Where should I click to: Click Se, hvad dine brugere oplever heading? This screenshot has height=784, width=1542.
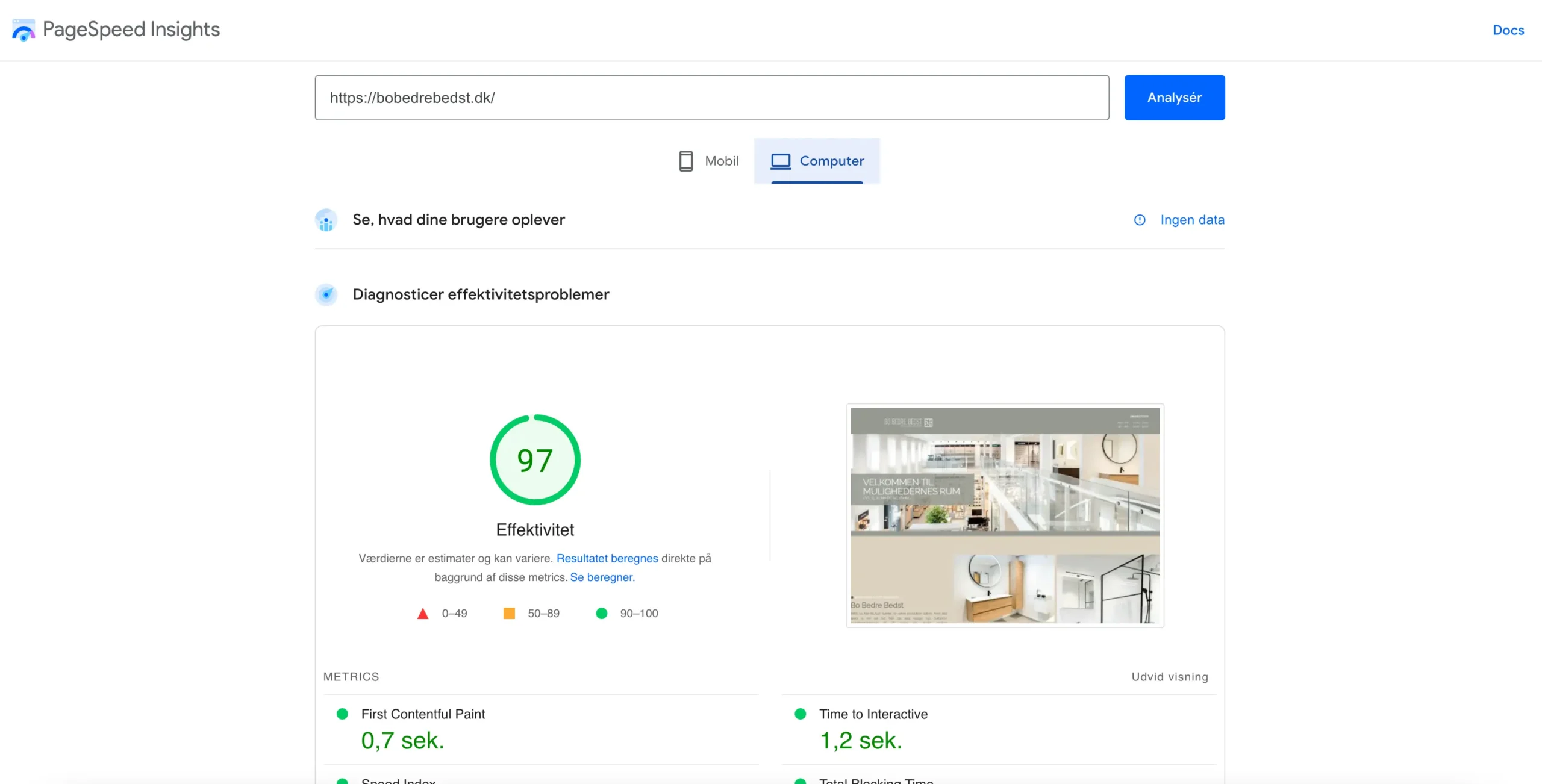point(458,220)
